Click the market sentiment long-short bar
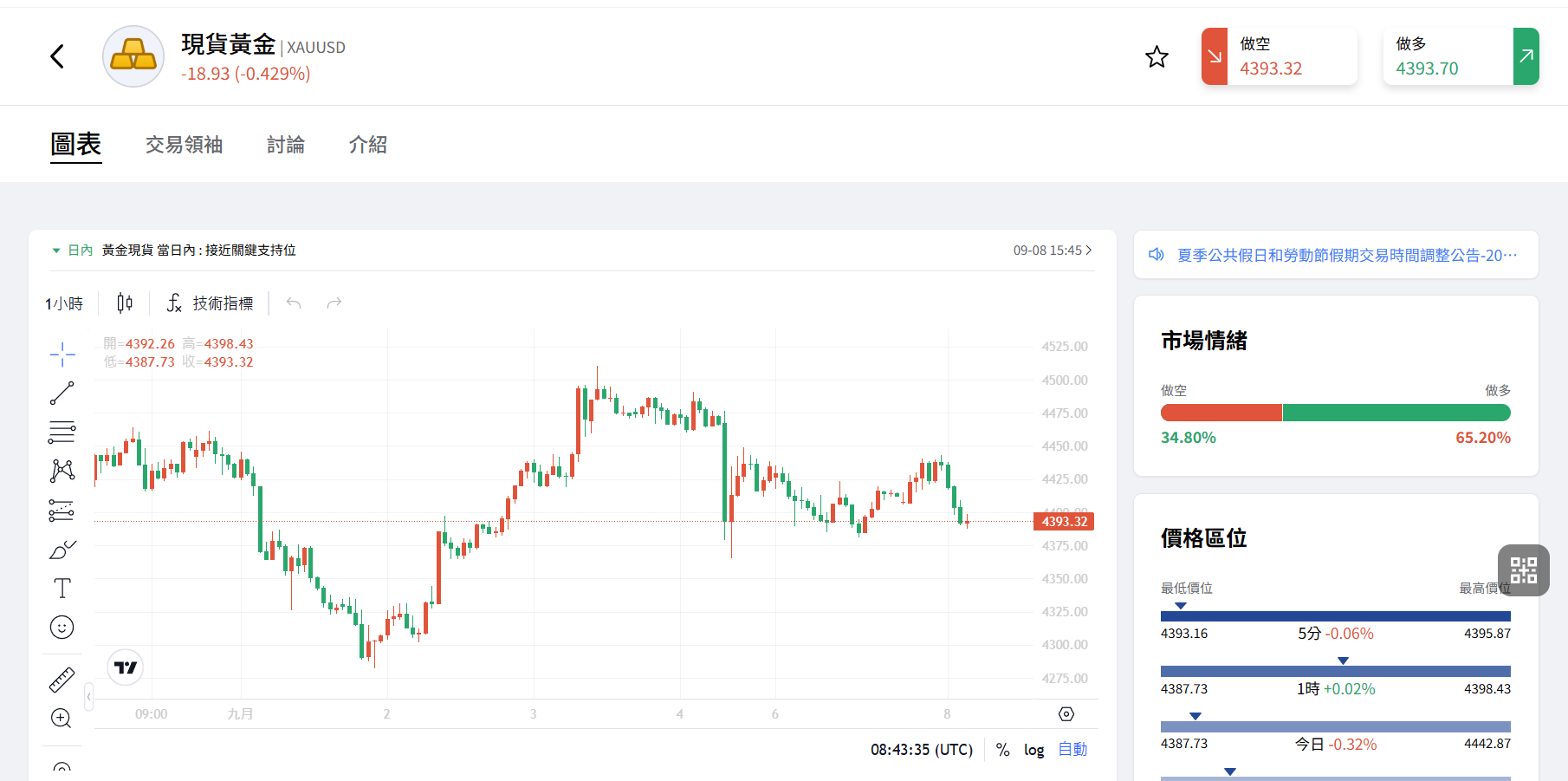This screenshot has height=781, width=1568. pyautogui.click(x=1336, y=413)
